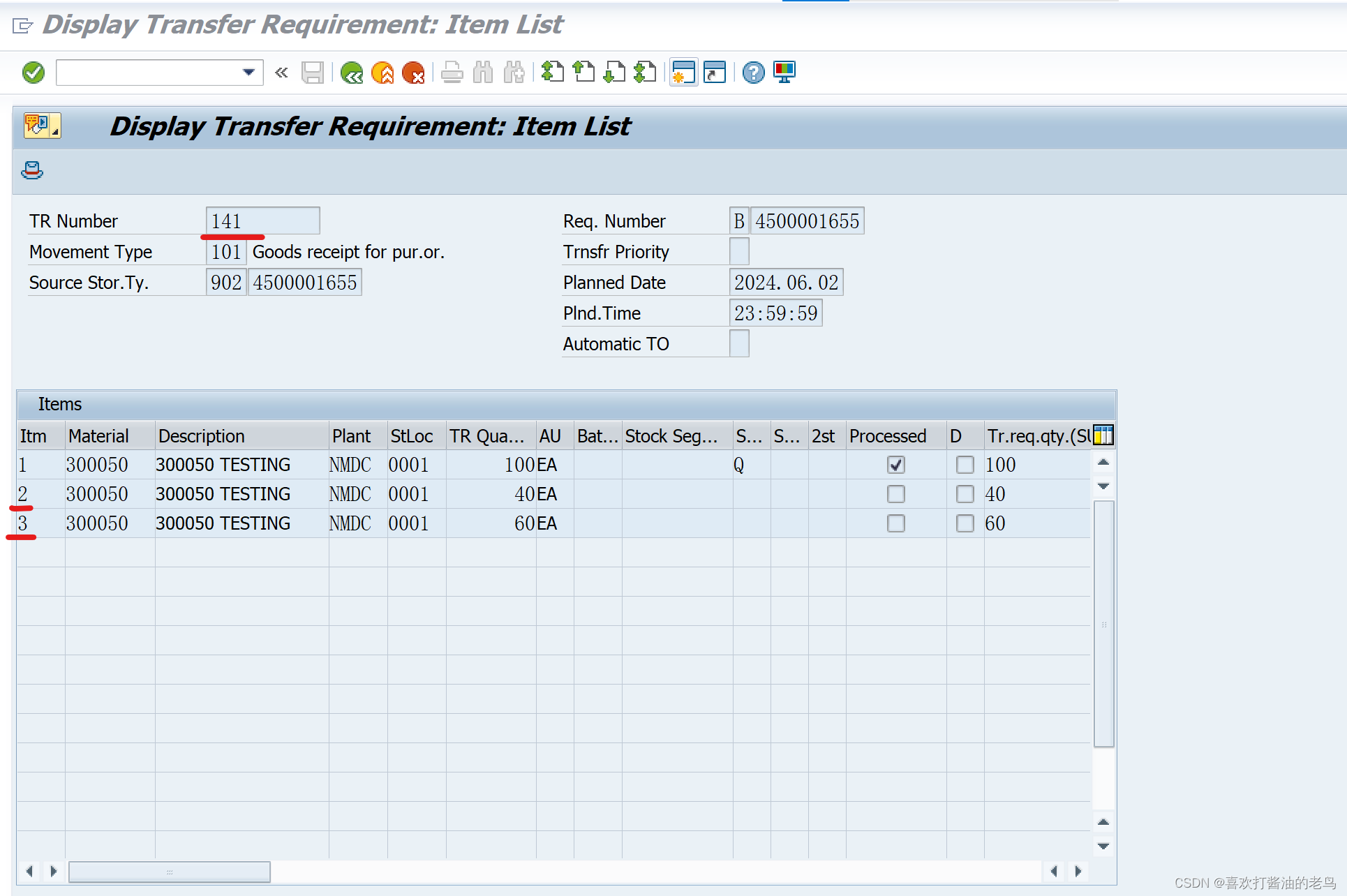This screenshot has height=896, width=1347.
Task: Save using the disk icon
Action: pos(313,73)
